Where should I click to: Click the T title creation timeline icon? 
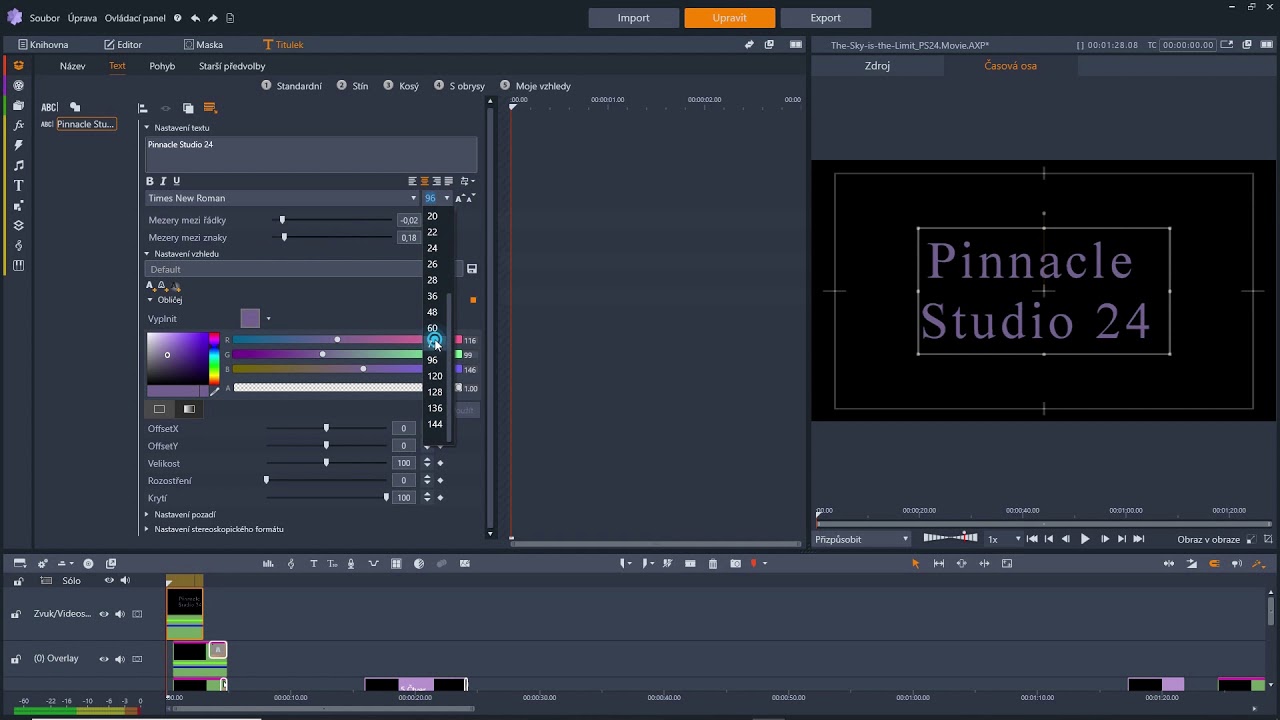click(x=313, y=564)
